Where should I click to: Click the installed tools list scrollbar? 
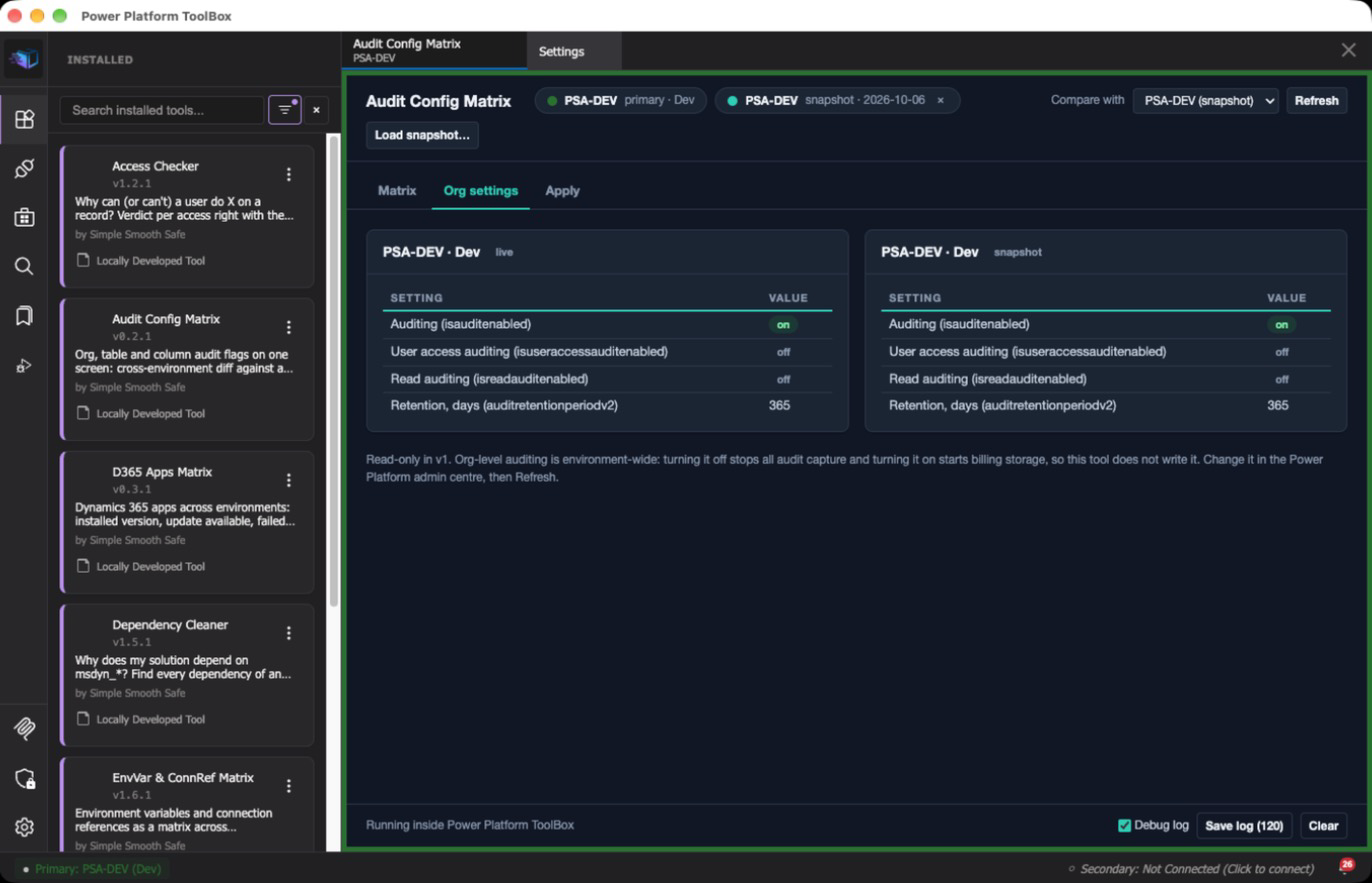(334, 370)
